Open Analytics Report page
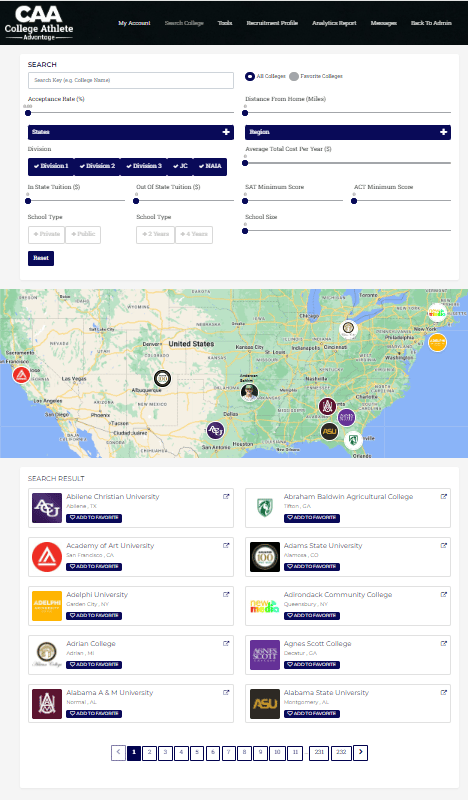The height and width of the screenshot is (800, 468). [334, 23]
